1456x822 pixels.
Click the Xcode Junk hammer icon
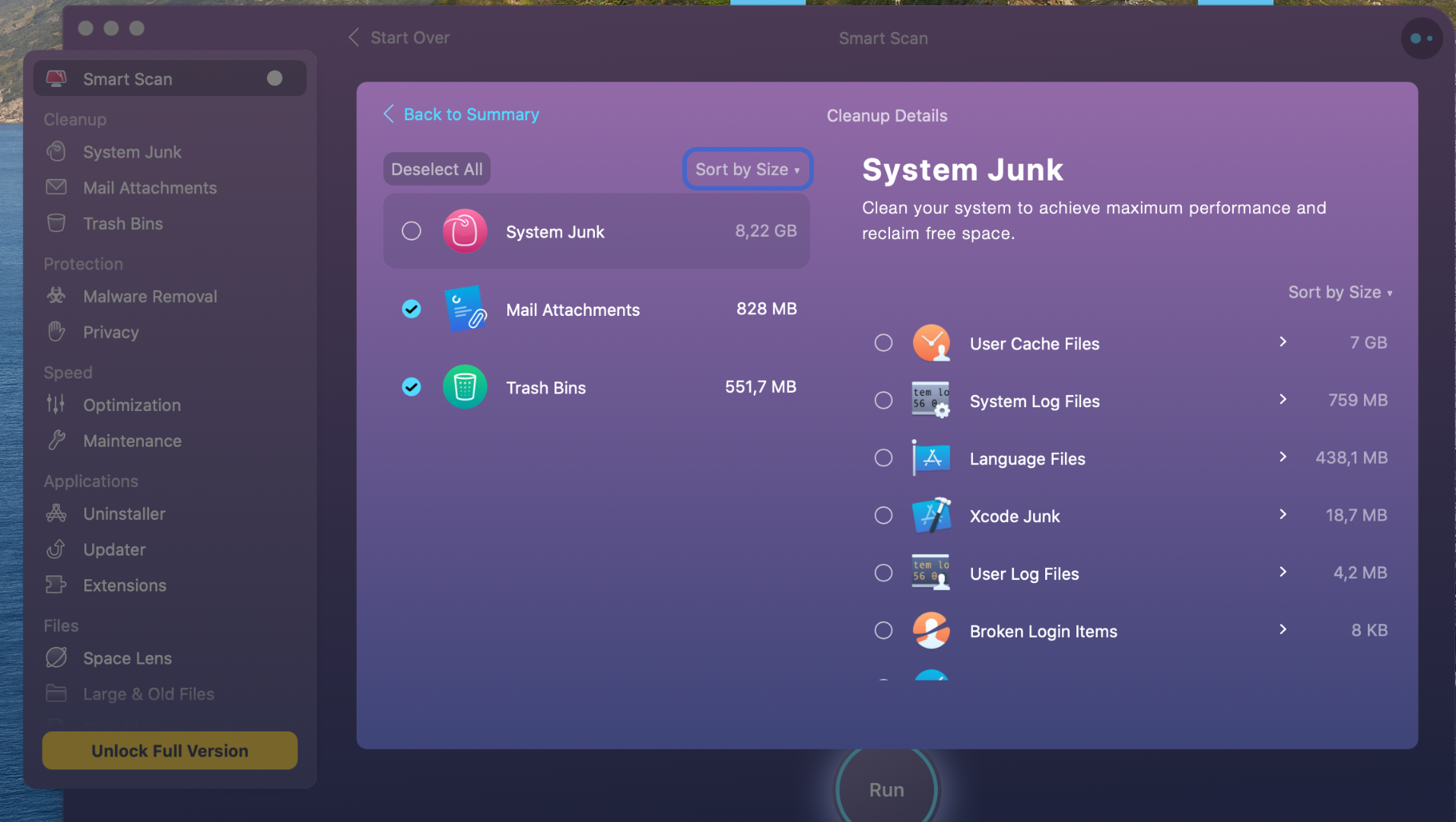[x=931, y=515]
